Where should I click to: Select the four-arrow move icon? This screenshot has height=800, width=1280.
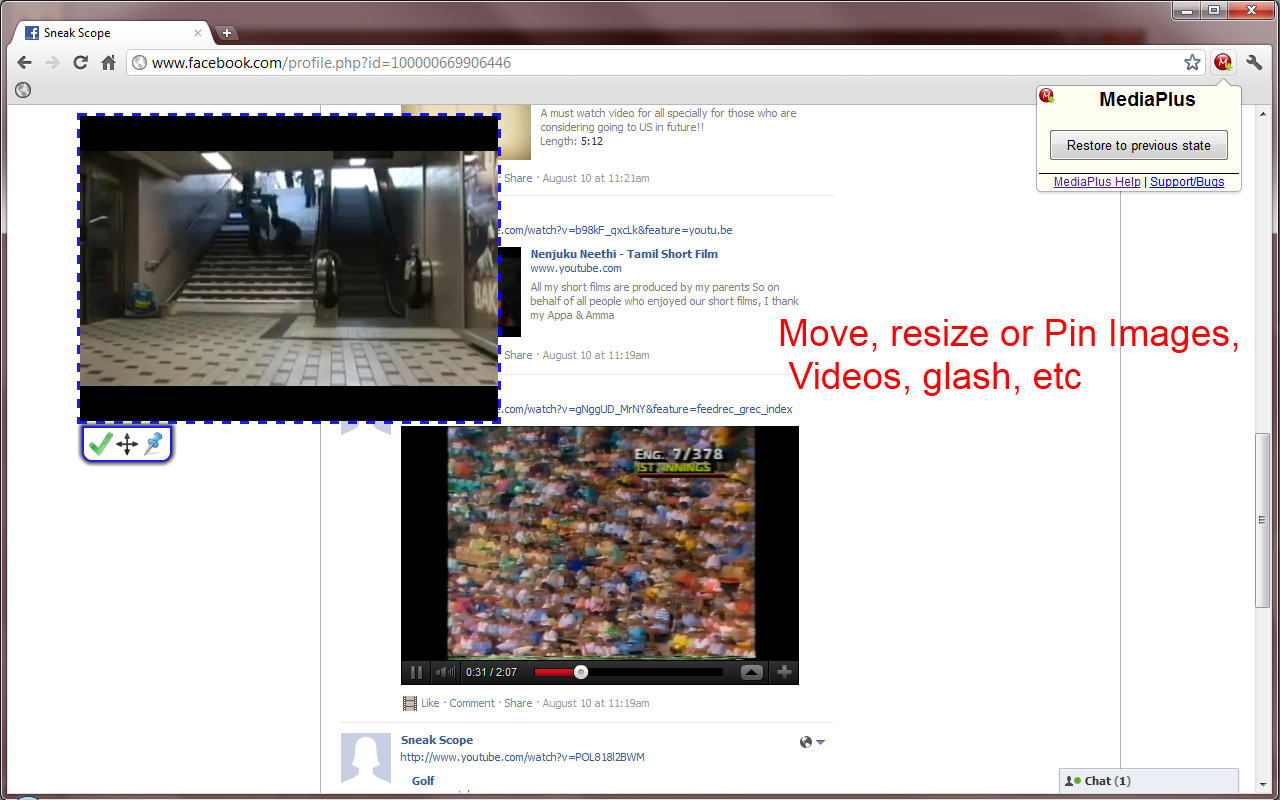pyautogui.click(x=127, y=445)
